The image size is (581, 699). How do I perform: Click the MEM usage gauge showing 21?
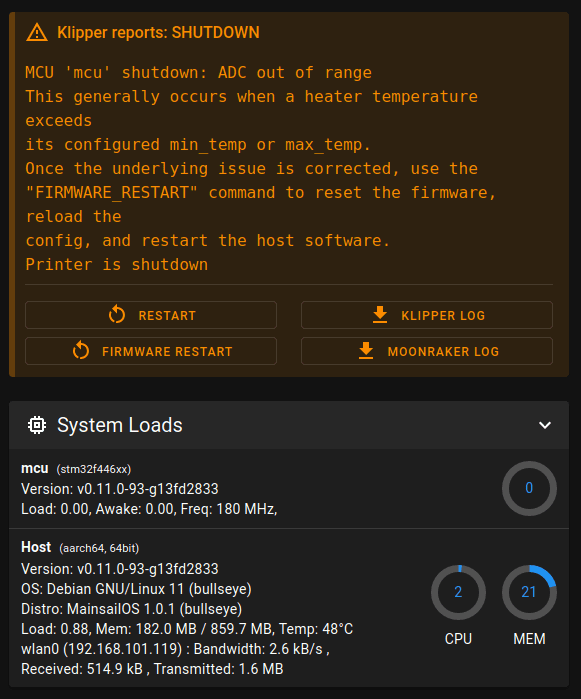(x=529, y=592)
